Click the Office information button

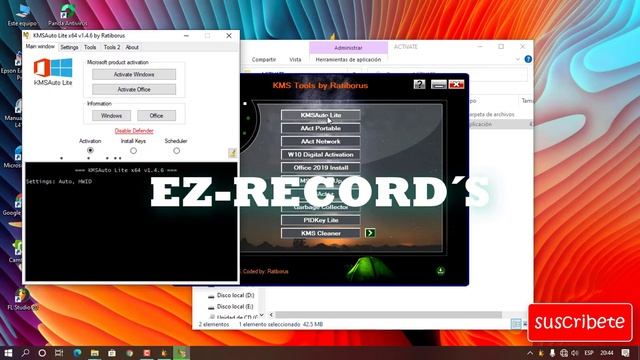click(x=156, y=116)
